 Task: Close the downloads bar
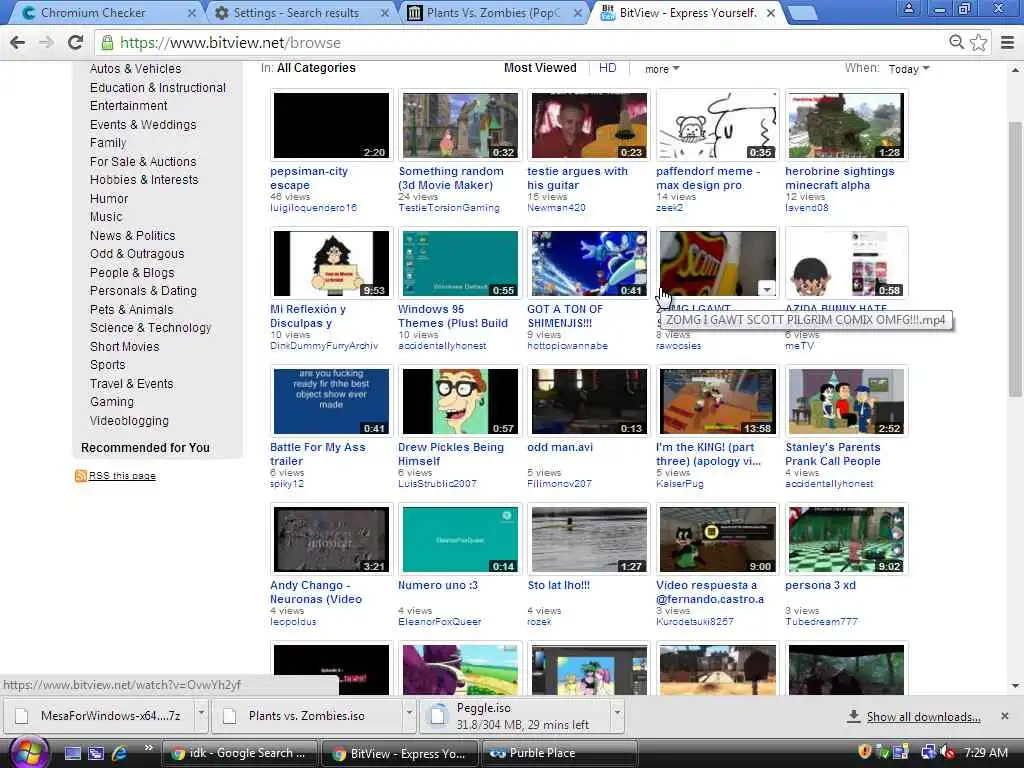point(1004,716)
